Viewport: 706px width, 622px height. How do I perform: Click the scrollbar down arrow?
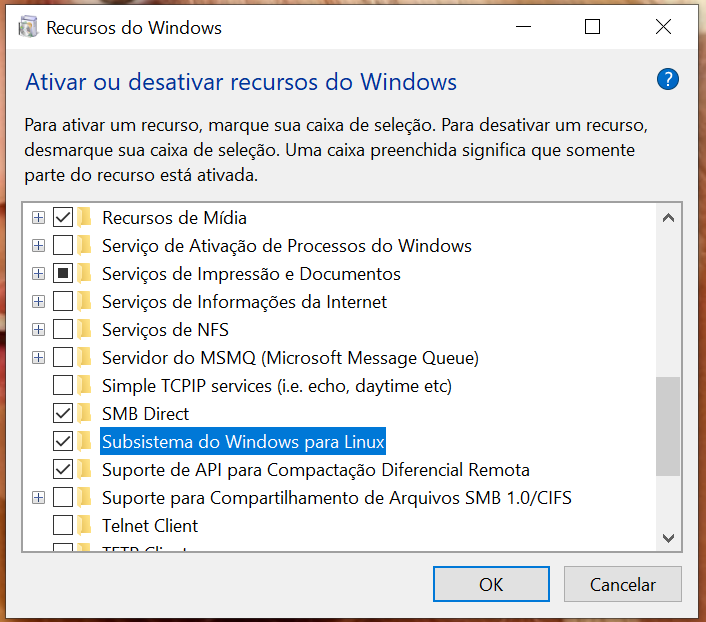click(669, 538)
